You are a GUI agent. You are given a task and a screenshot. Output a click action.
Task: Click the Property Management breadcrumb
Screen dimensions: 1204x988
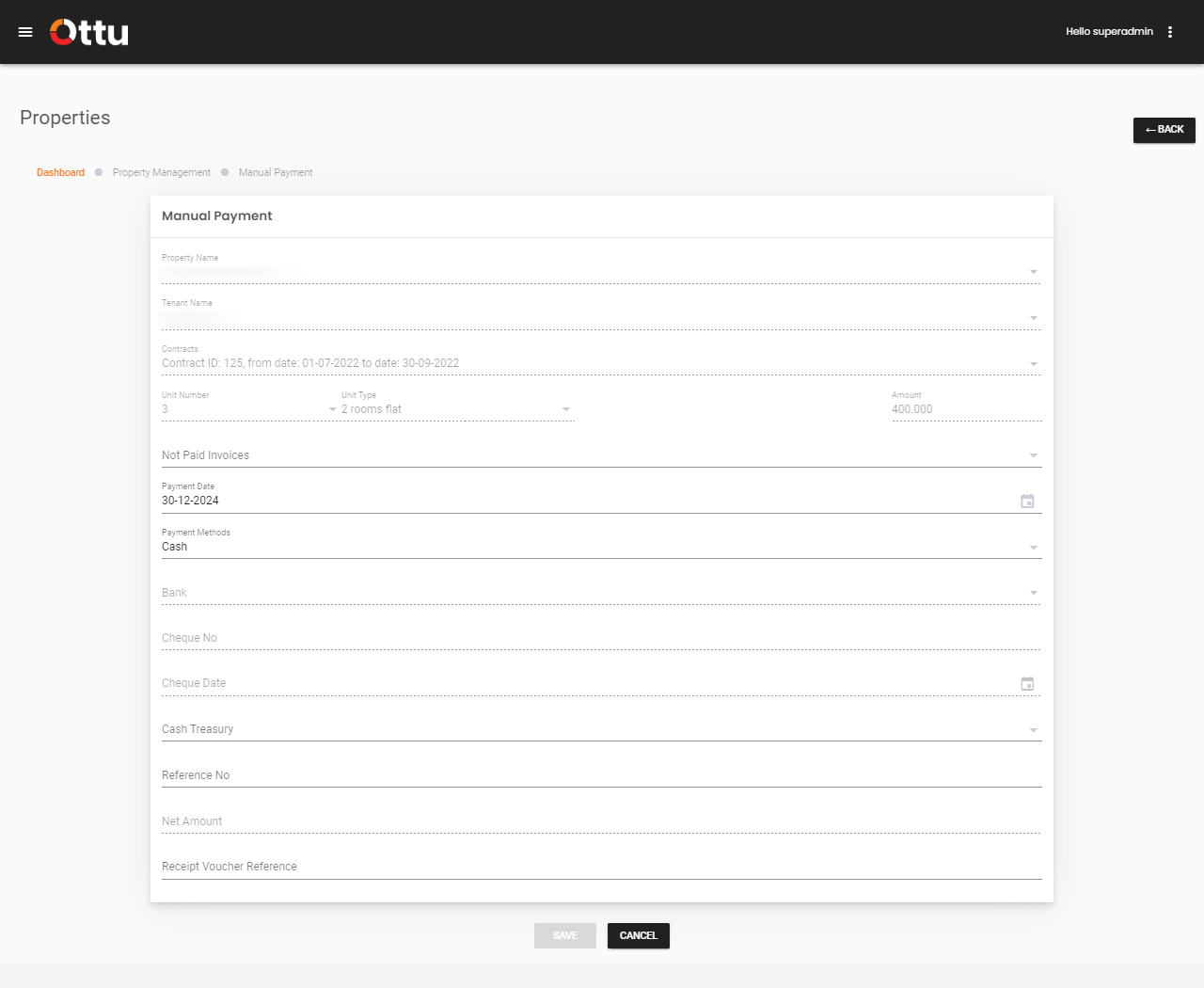[161, 172]
